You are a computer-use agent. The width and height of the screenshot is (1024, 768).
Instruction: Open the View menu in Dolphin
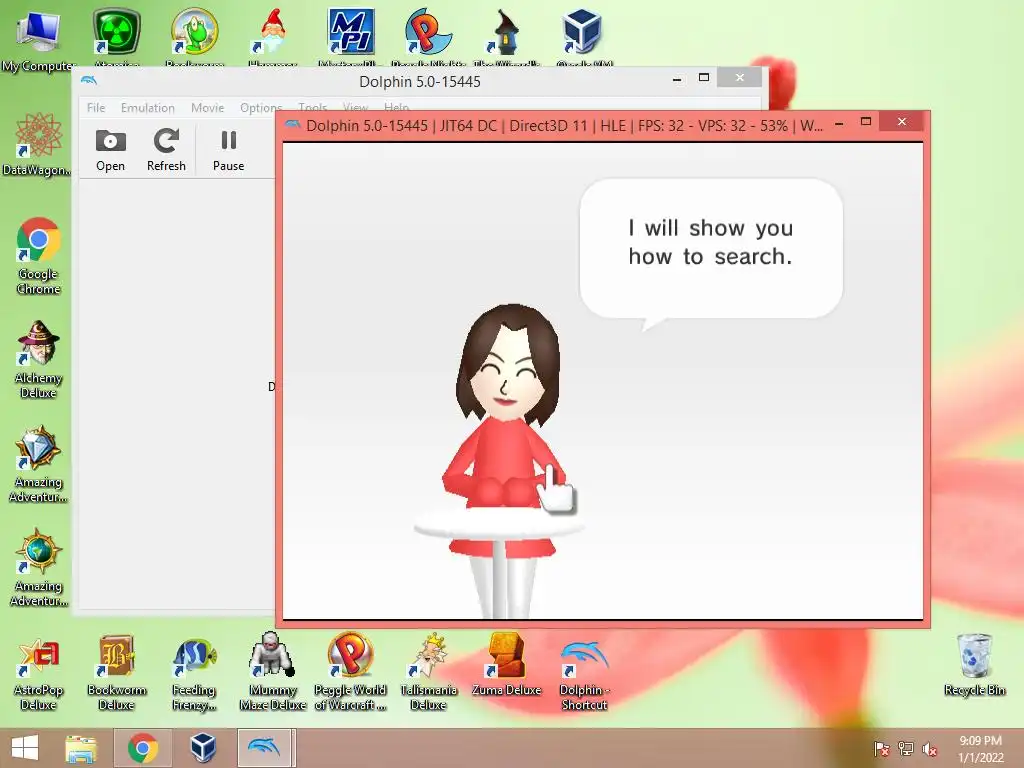pyautogui.click(x=355, y=106)
